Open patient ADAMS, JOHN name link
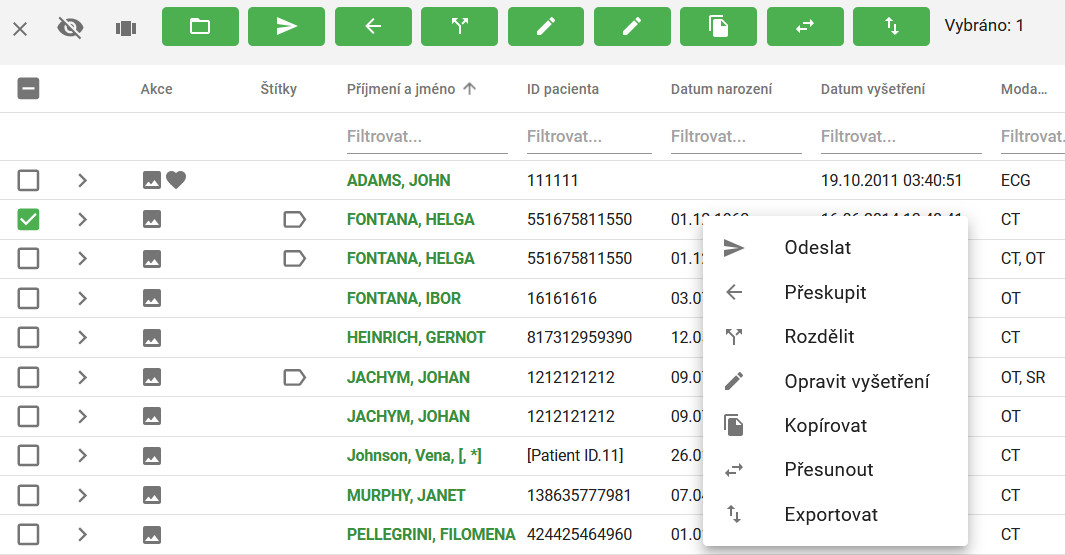The image size is (1065, 555). pyautogui.click(x=399, y=180)
